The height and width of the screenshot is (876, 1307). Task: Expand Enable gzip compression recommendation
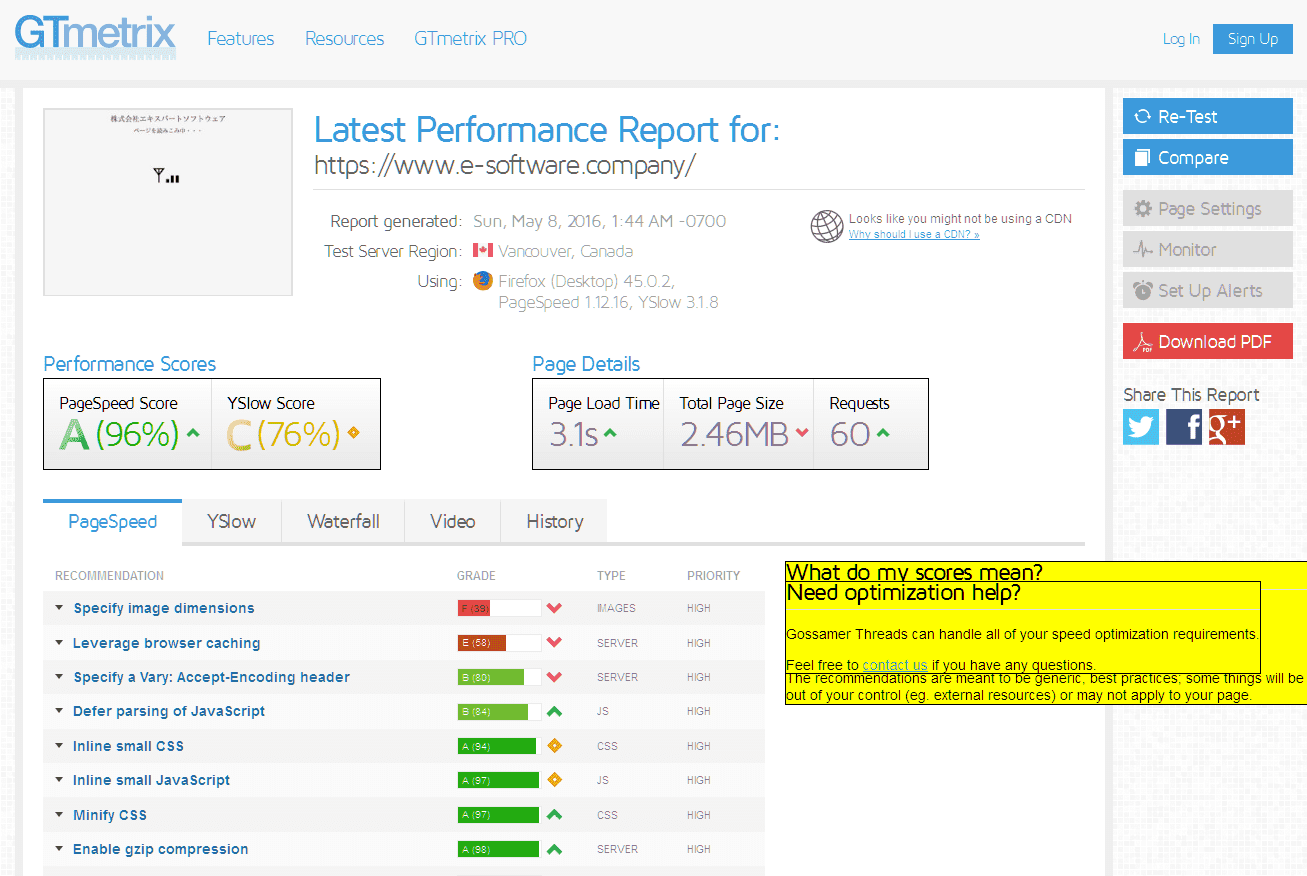click(x=59, y=849)
